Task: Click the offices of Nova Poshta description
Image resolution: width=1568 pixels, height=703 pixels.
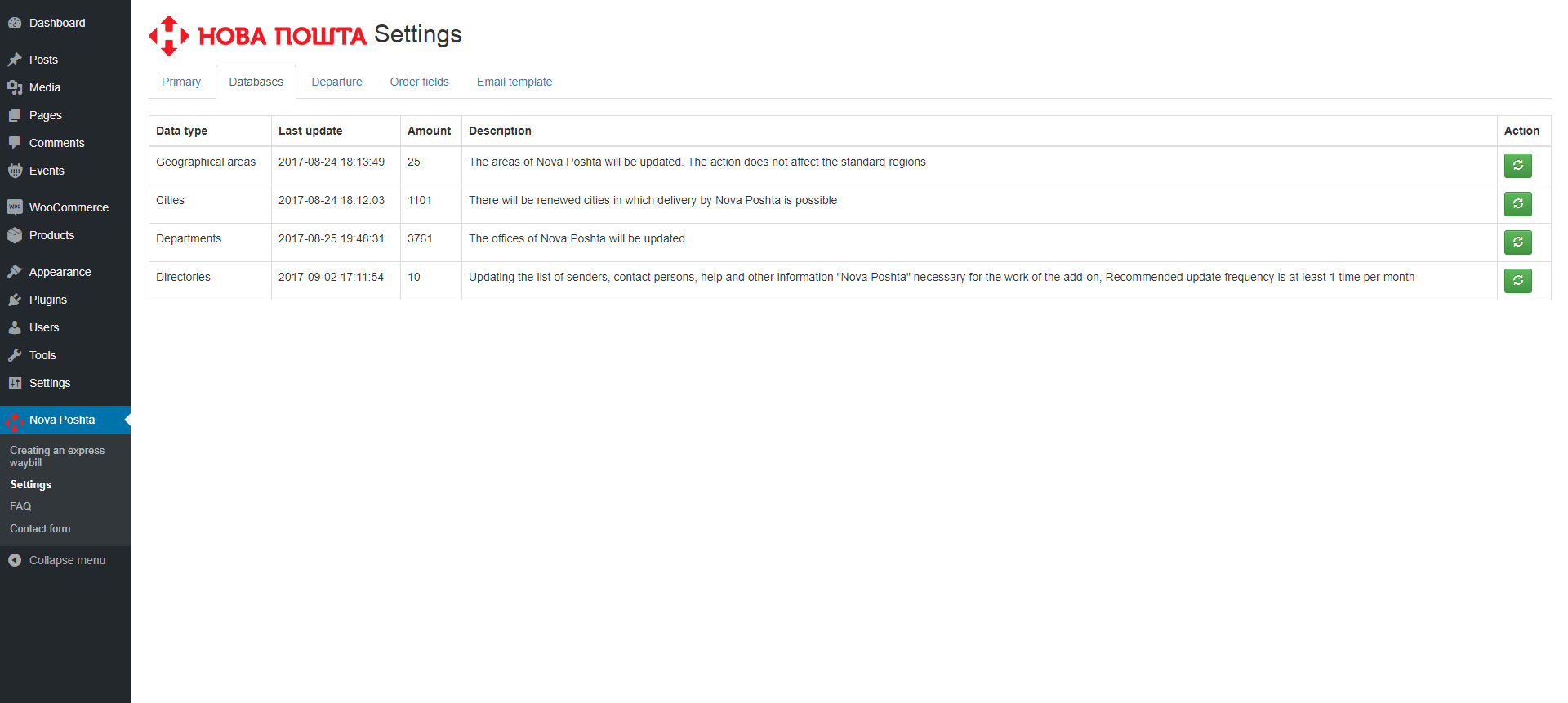Action: click(x=577, y=238)
